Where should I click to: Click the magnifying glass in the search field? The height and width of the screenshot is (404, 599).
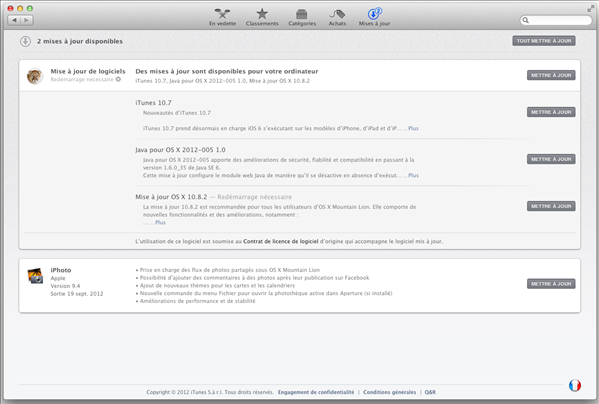(526, 20)
